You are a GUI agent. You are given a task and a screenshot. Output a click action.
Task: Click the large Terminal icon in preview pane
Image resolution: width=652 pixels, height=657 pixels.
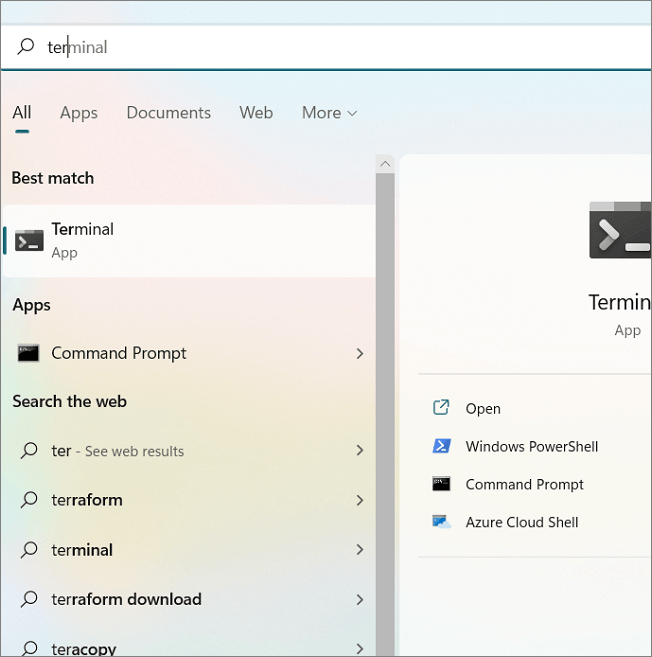tap(620, 230)
